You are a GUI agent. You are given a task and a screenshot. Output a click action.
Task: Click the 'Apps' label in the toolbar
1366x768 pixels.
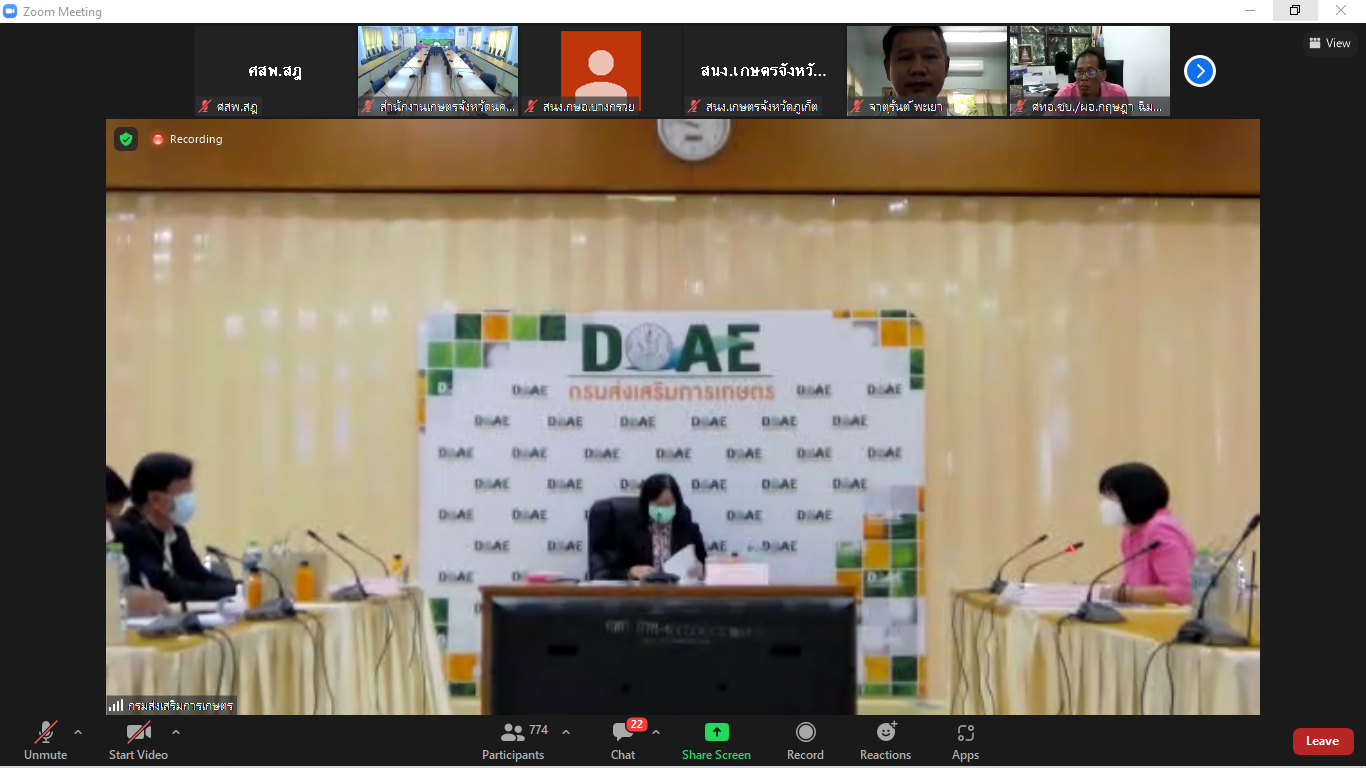click(965, 755)
